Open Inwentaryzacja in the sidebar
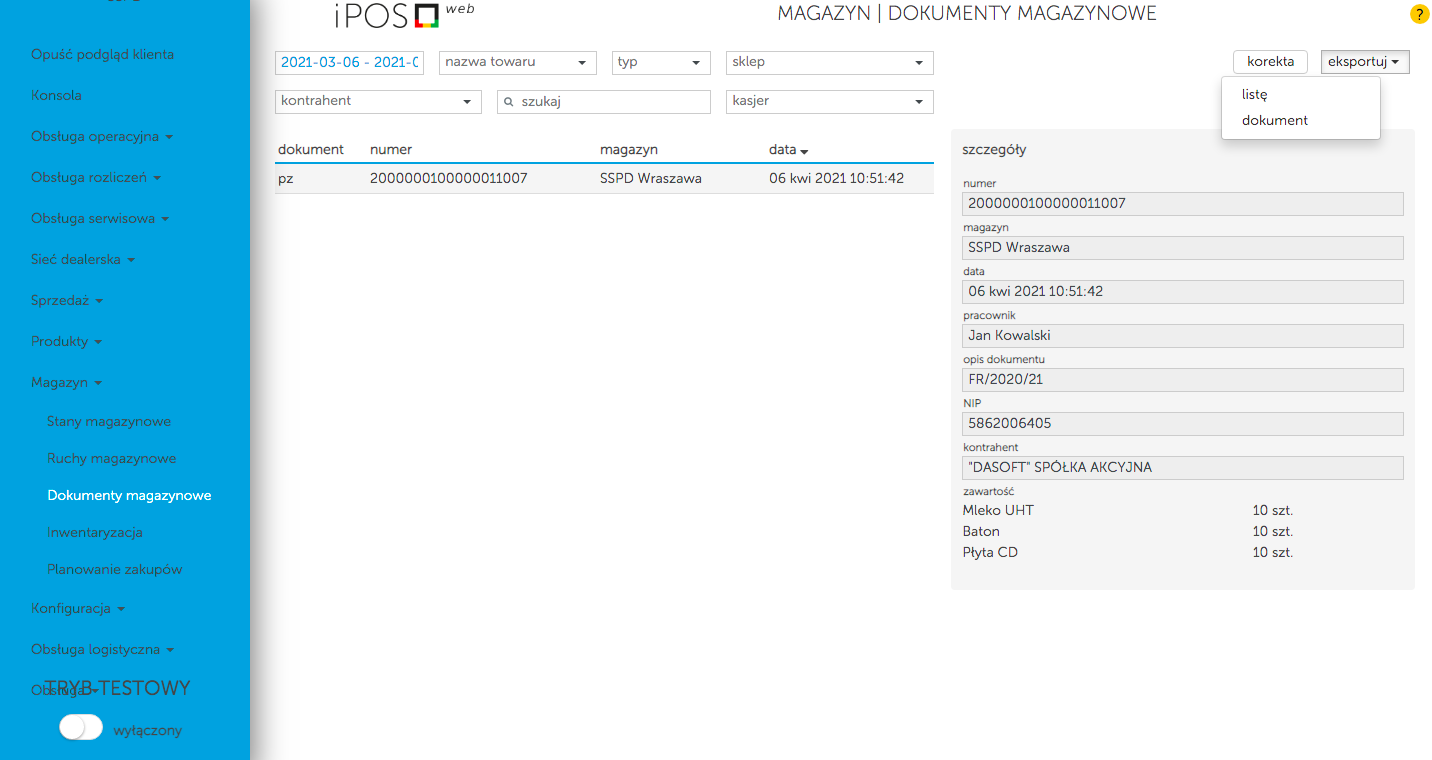Screen dimensions: 1432x760 point(97,532)
